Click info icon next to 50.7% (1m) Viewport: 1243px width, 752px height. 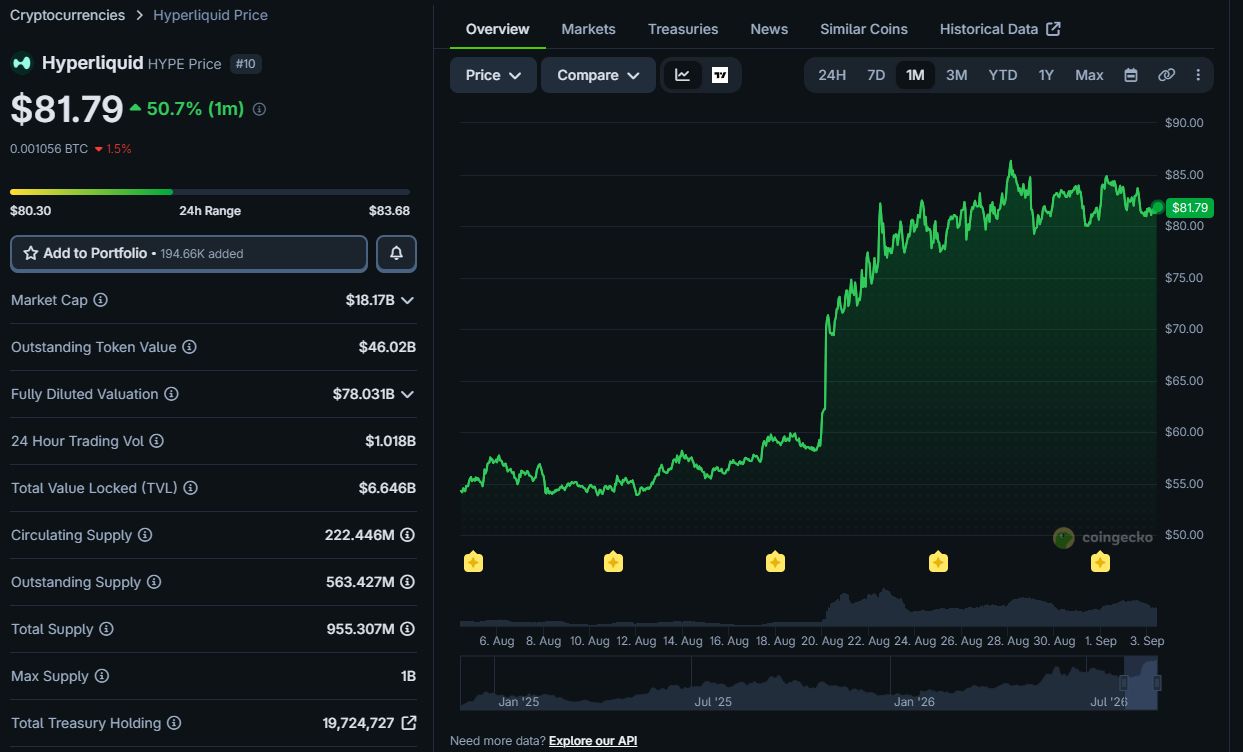[259, 109]
